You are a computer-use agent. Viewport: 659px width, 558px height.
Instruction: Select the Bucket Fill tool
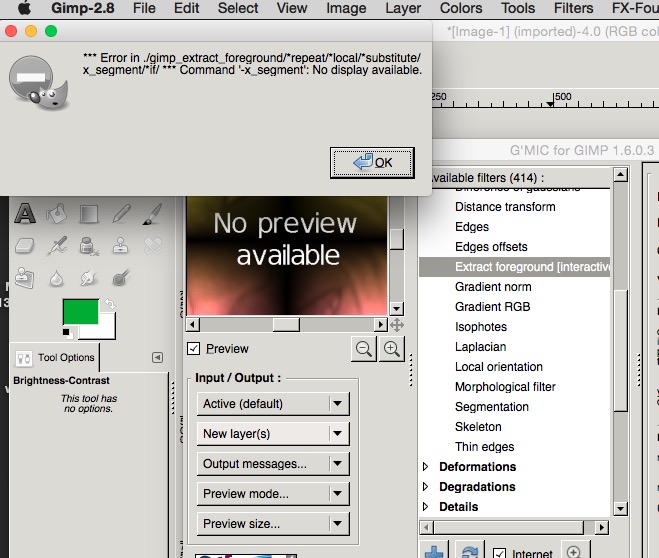coord(57,213)
